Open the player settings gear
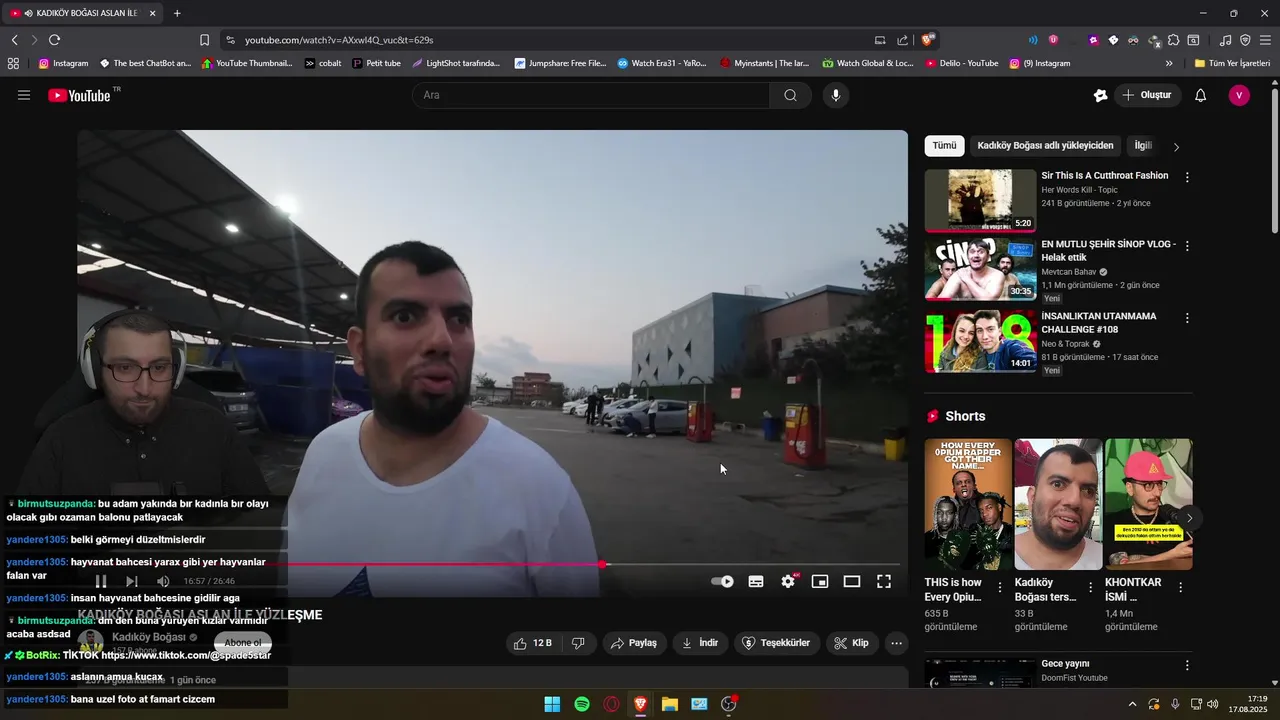 point(788,581)
